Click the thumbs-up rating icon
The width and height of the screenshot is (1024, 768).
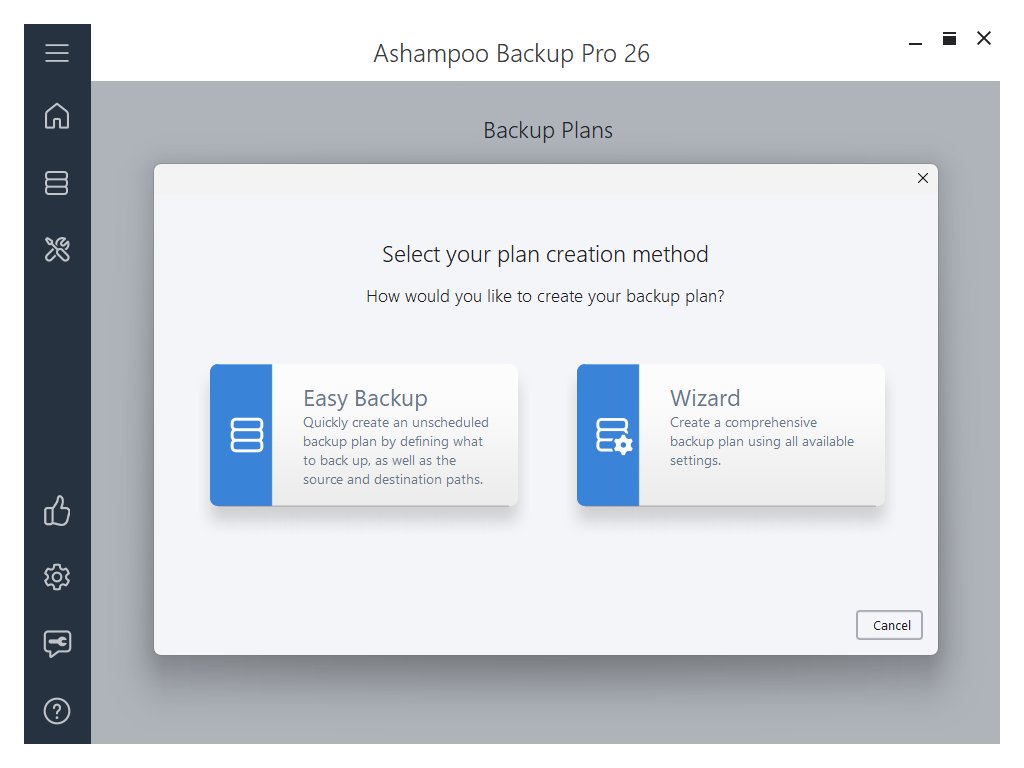(x=57, y=513)
